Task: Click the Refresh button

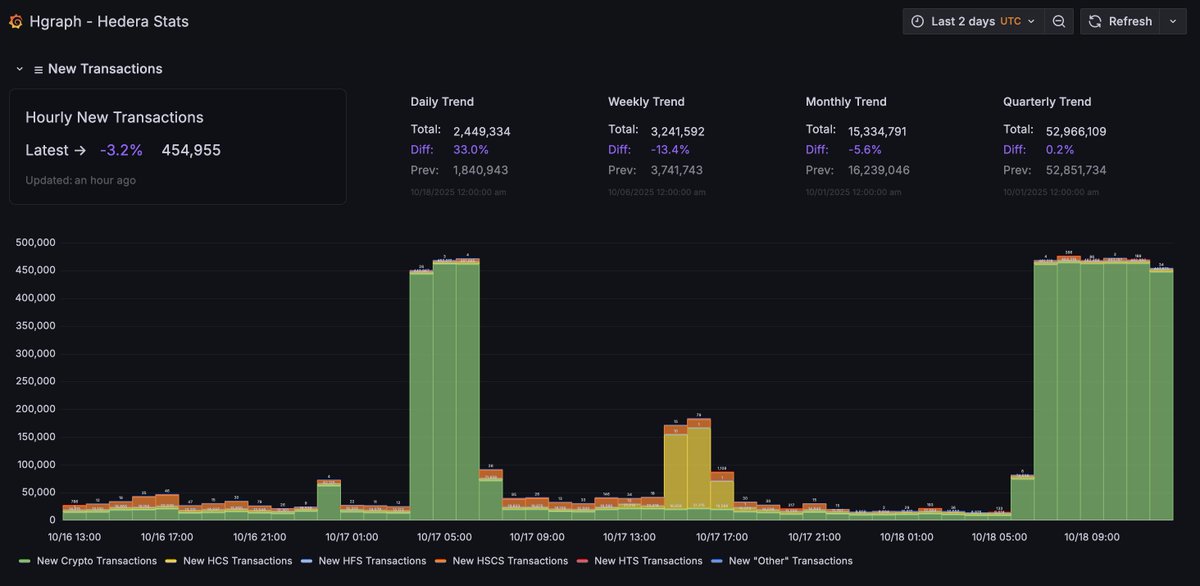Action: click(x=1120, y=21)
